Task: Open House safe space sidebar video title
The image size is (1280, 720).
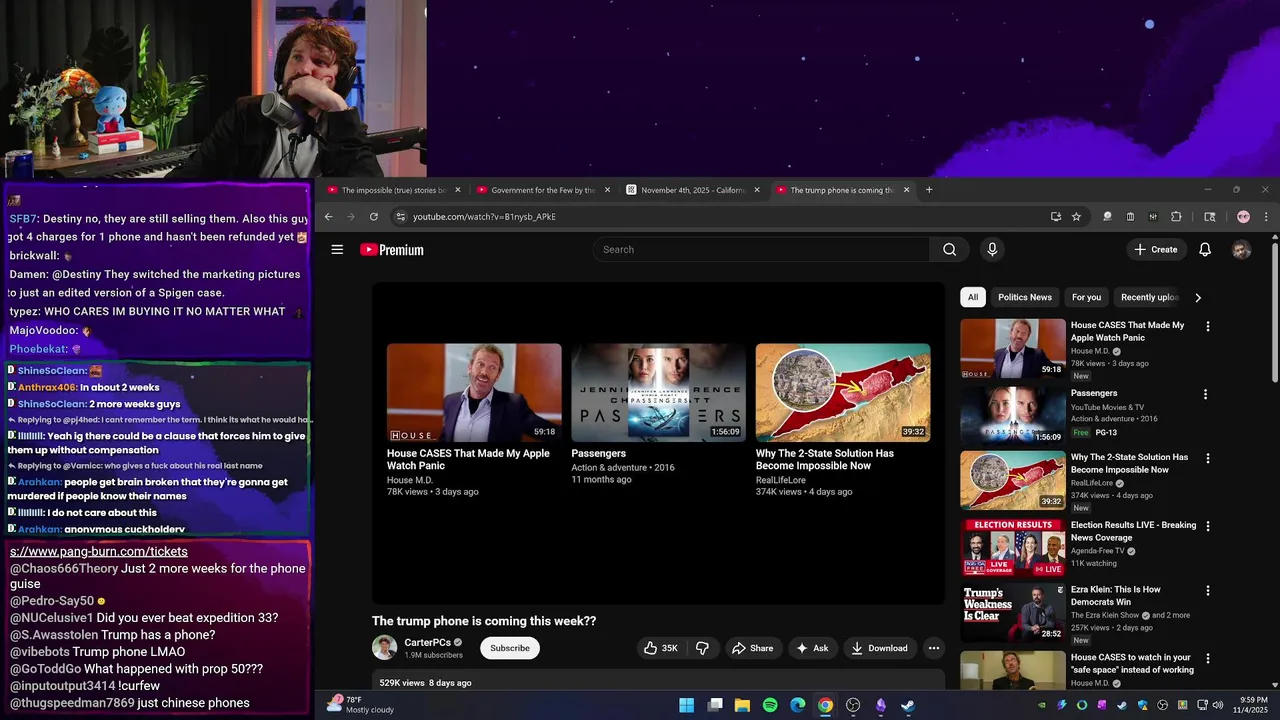Action: pyautogui.click(x=1132, y=664)
